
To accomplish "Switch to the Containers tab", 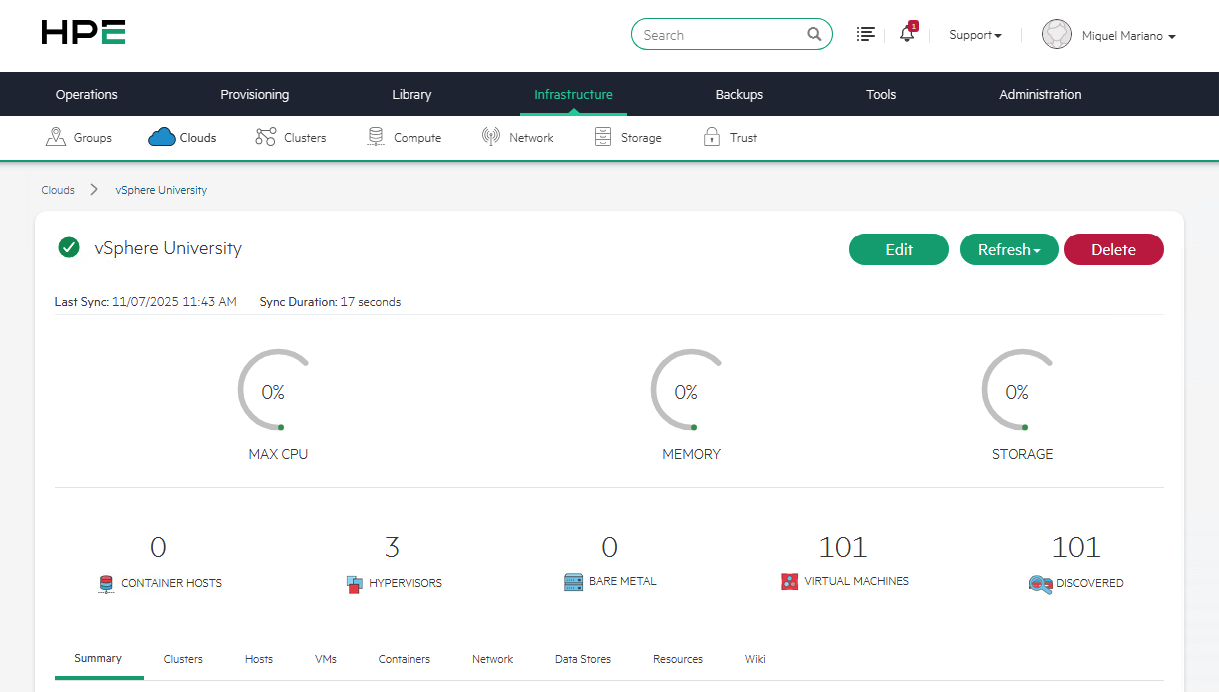I will 404,659.
